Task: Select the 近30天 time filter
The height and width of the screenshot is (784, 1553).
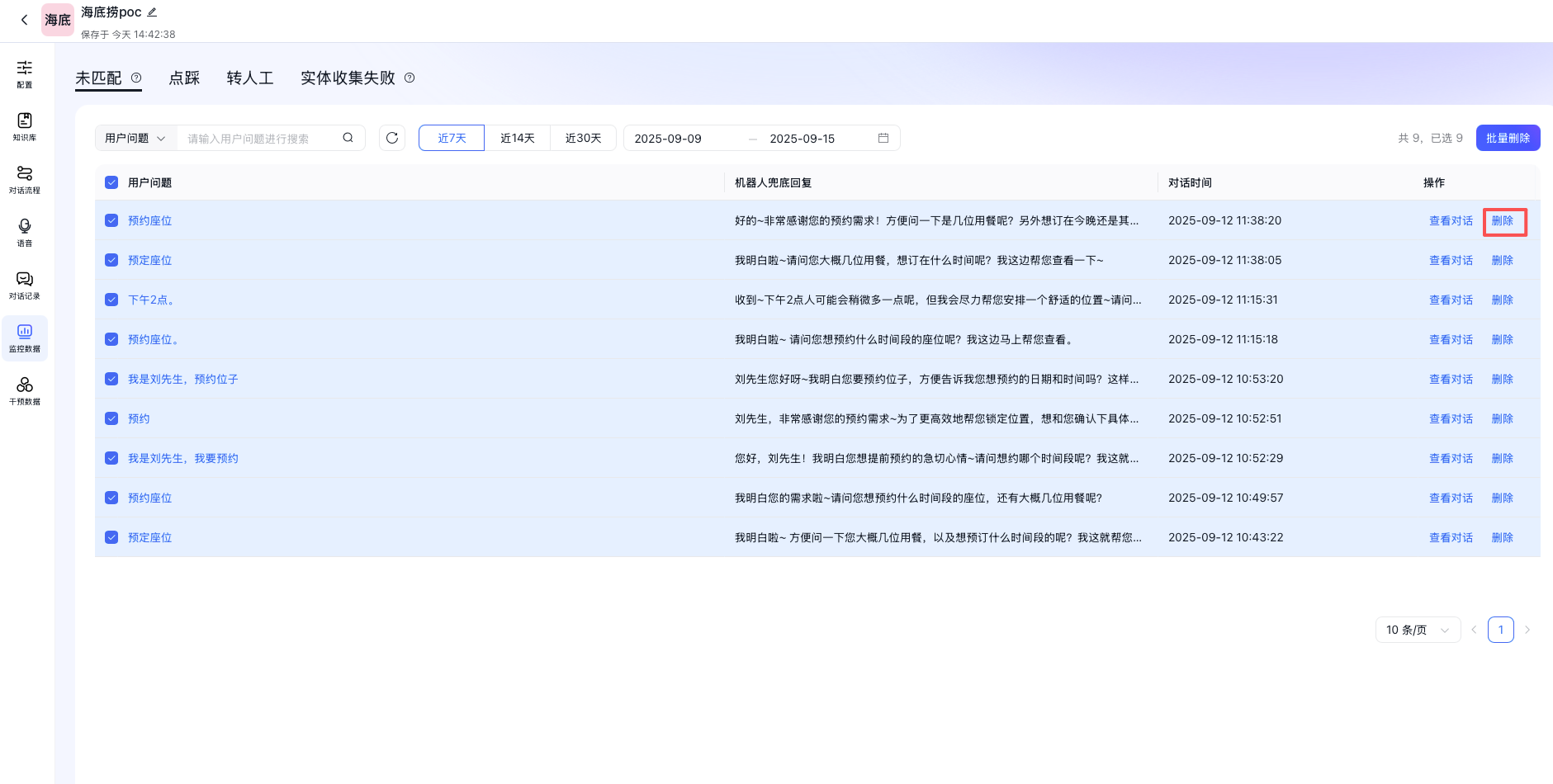Action: click(583, 138)
